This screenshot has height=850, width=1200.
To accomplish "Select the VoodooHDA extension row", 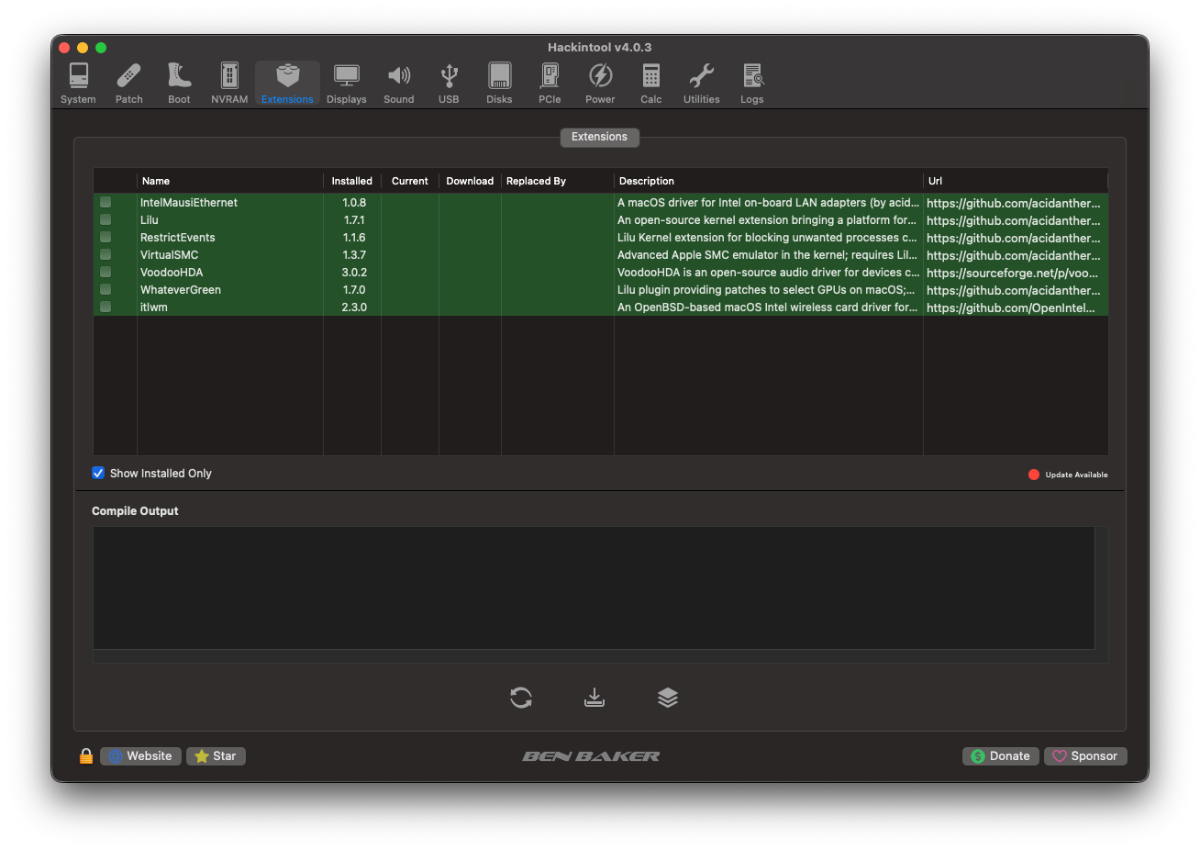I will (601, 272).
